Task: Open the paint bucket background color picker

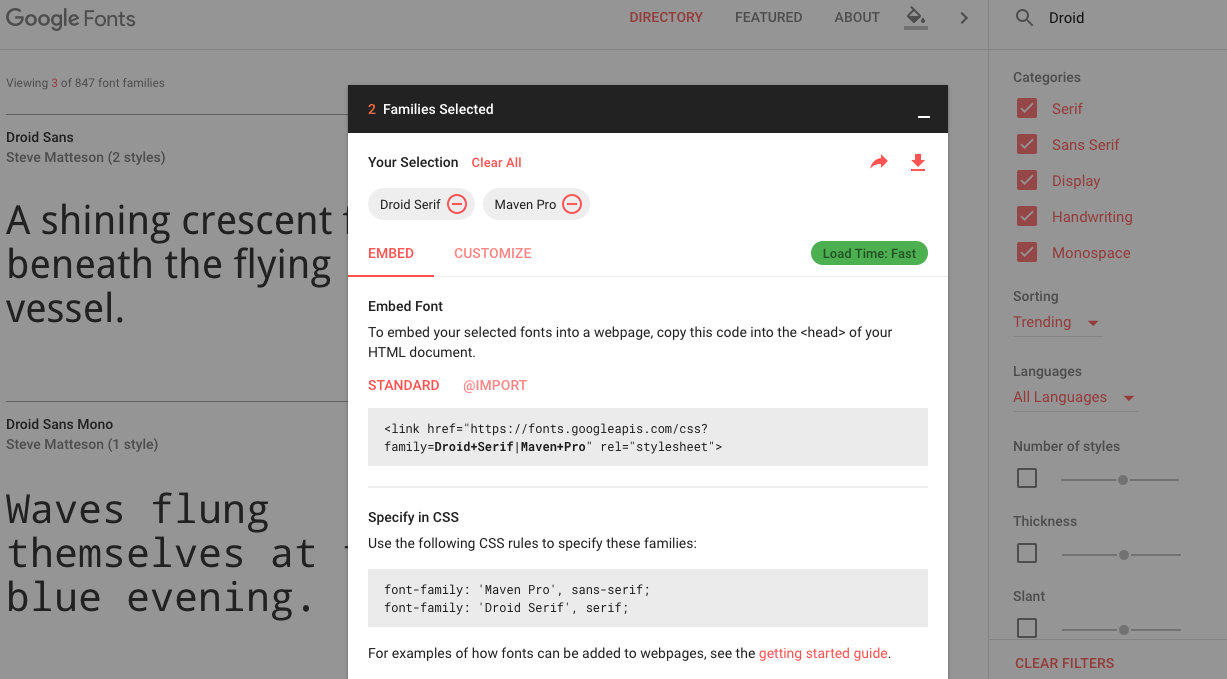Action: coord(915,17)
